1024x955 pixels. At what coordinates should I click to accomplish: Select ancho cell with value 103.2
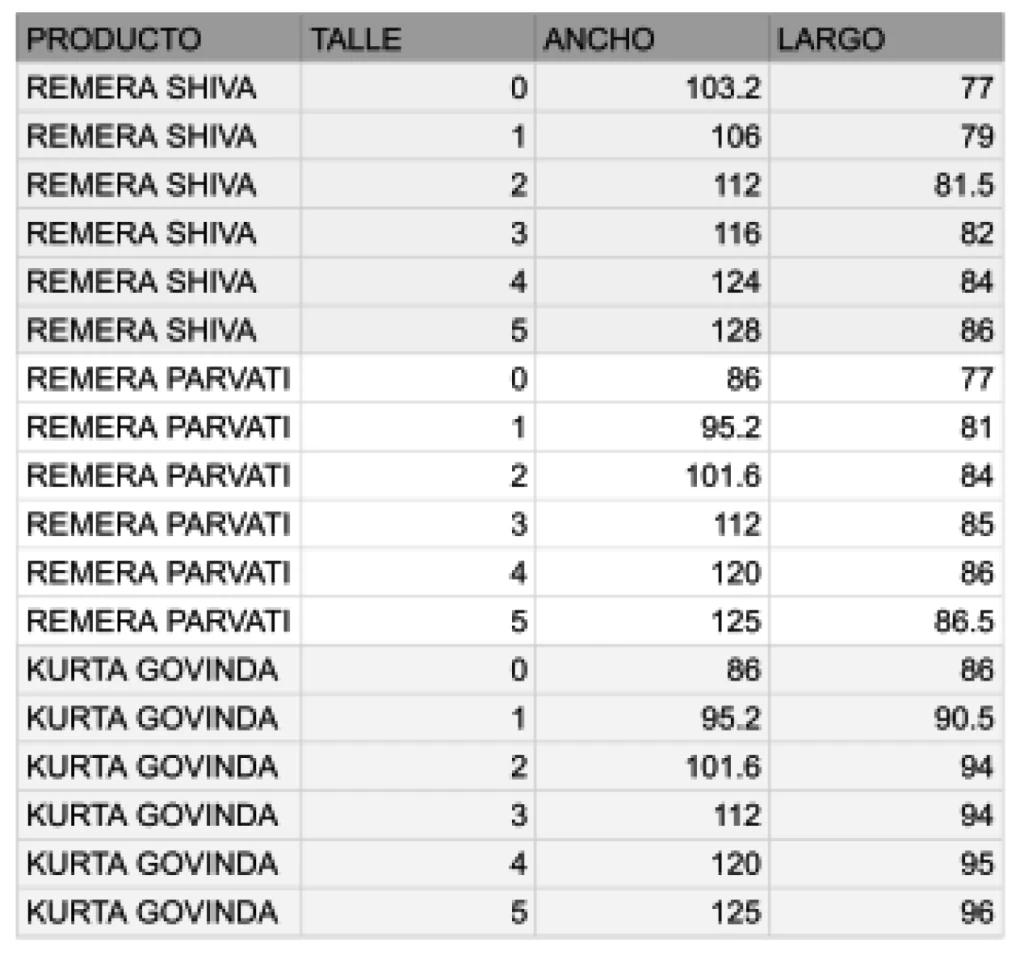click(x=652, y=88)
